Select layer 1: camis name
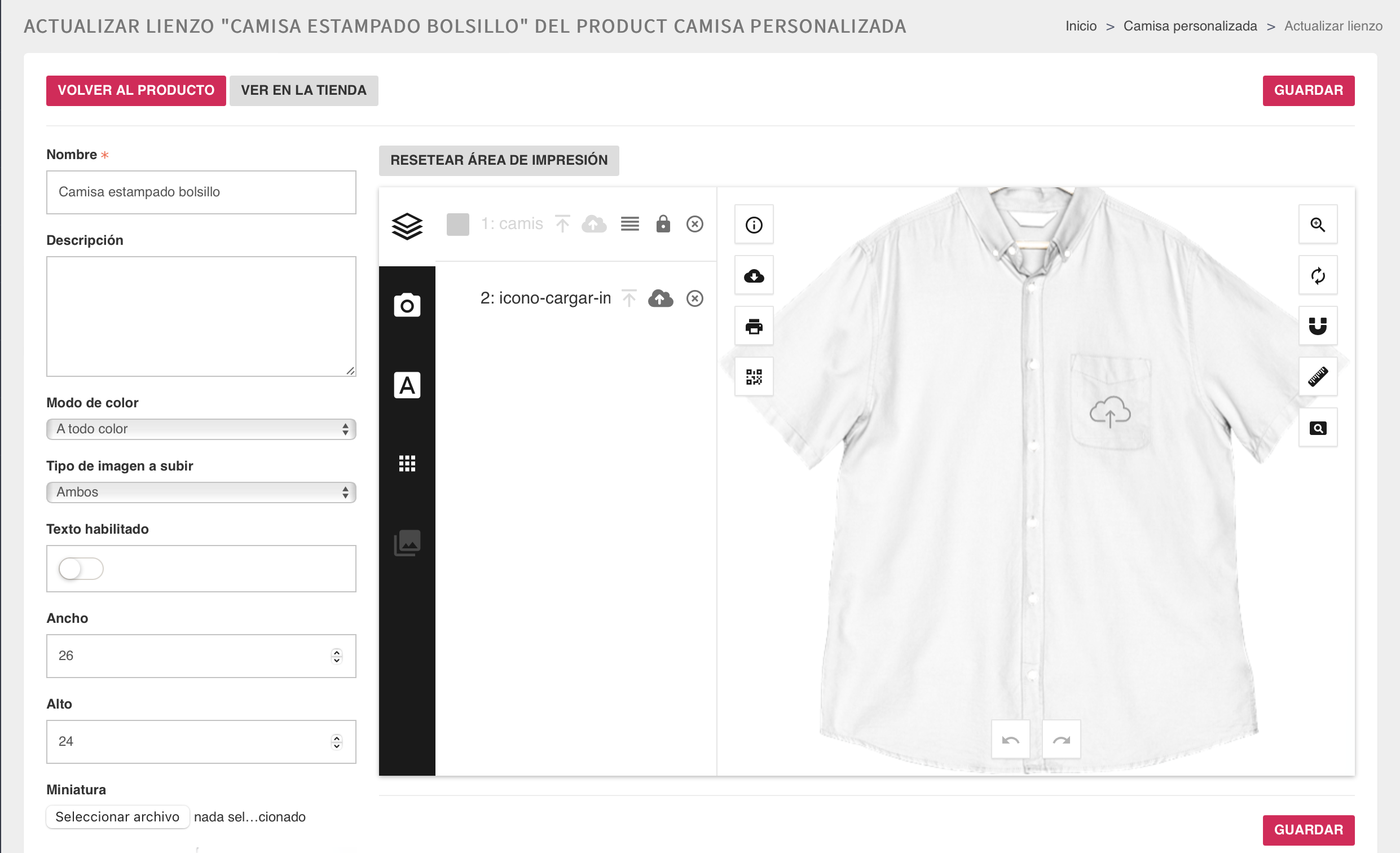This screenshot has height=853, width=1400. tap(512, 224)
